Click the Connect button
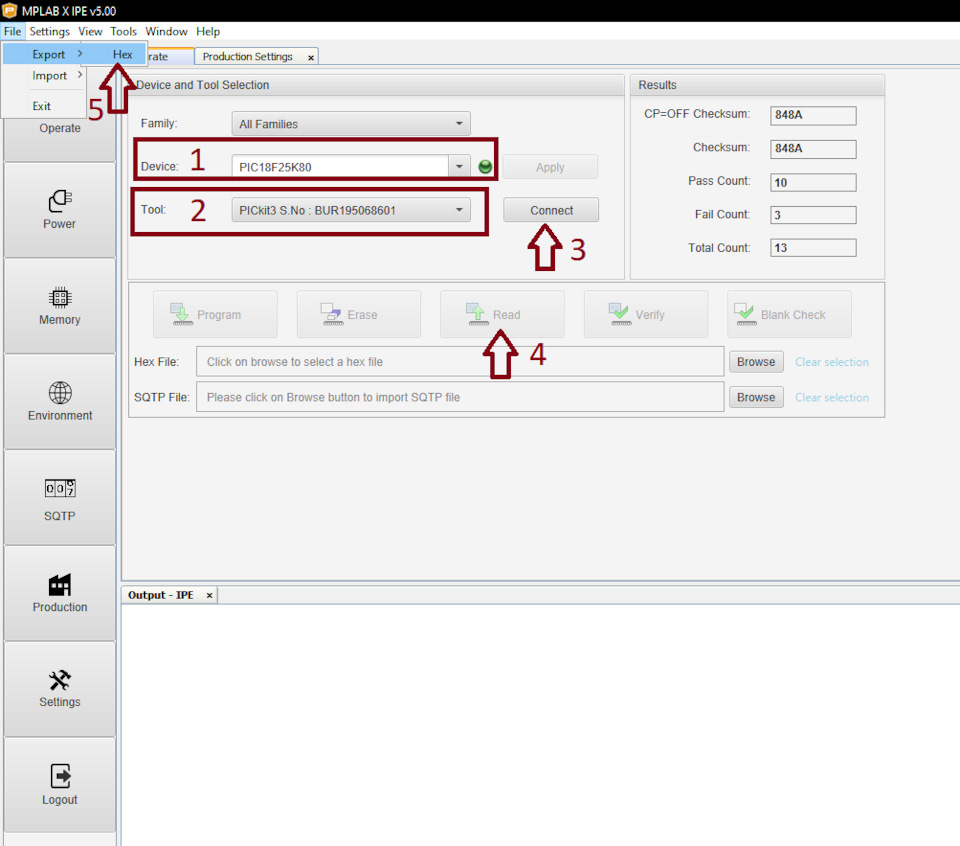Image resolution: width=960 pixels, height=846 pixels. click(551, 210)
